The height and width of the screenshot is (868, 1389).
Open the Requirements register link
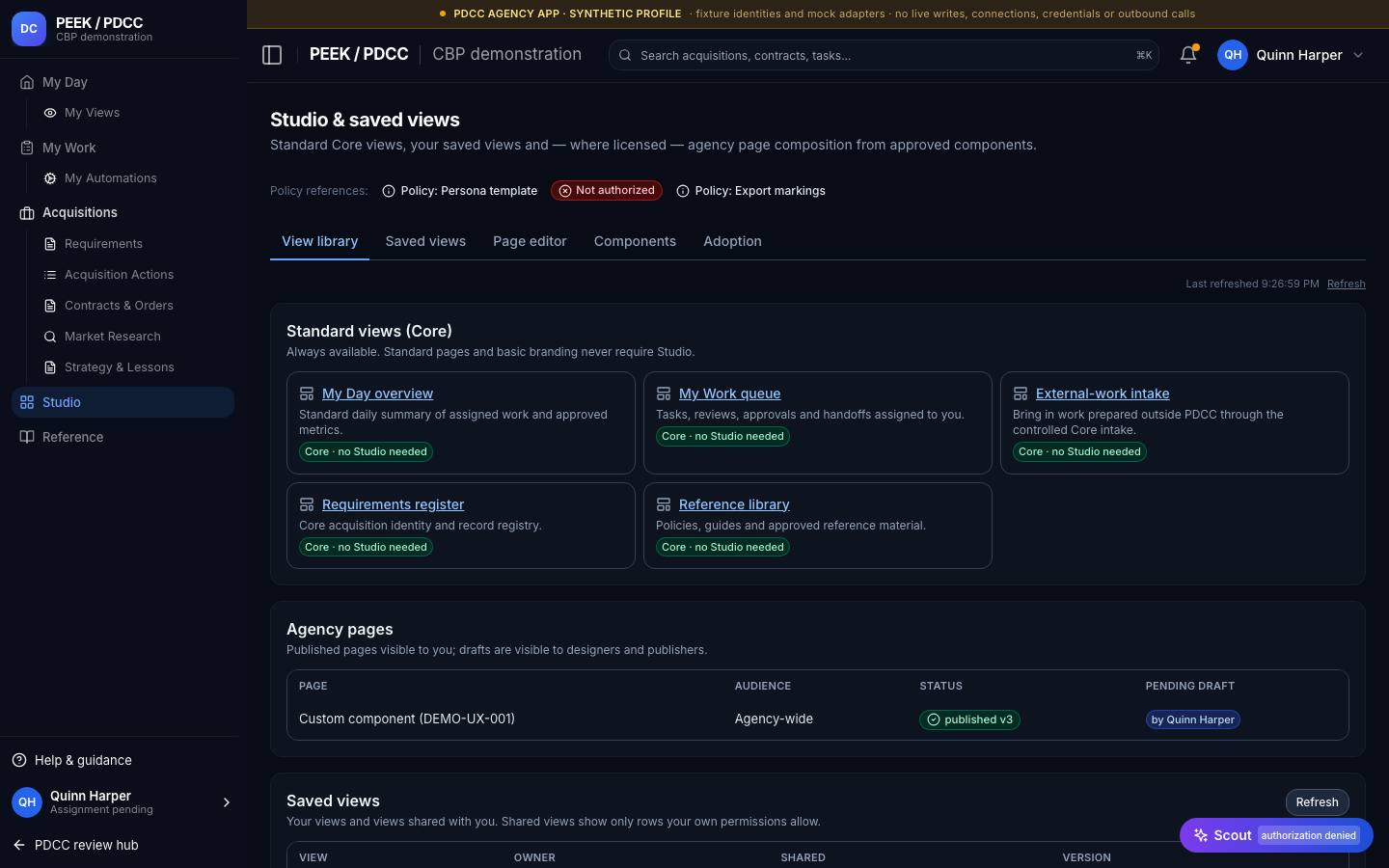pos(393,504)
